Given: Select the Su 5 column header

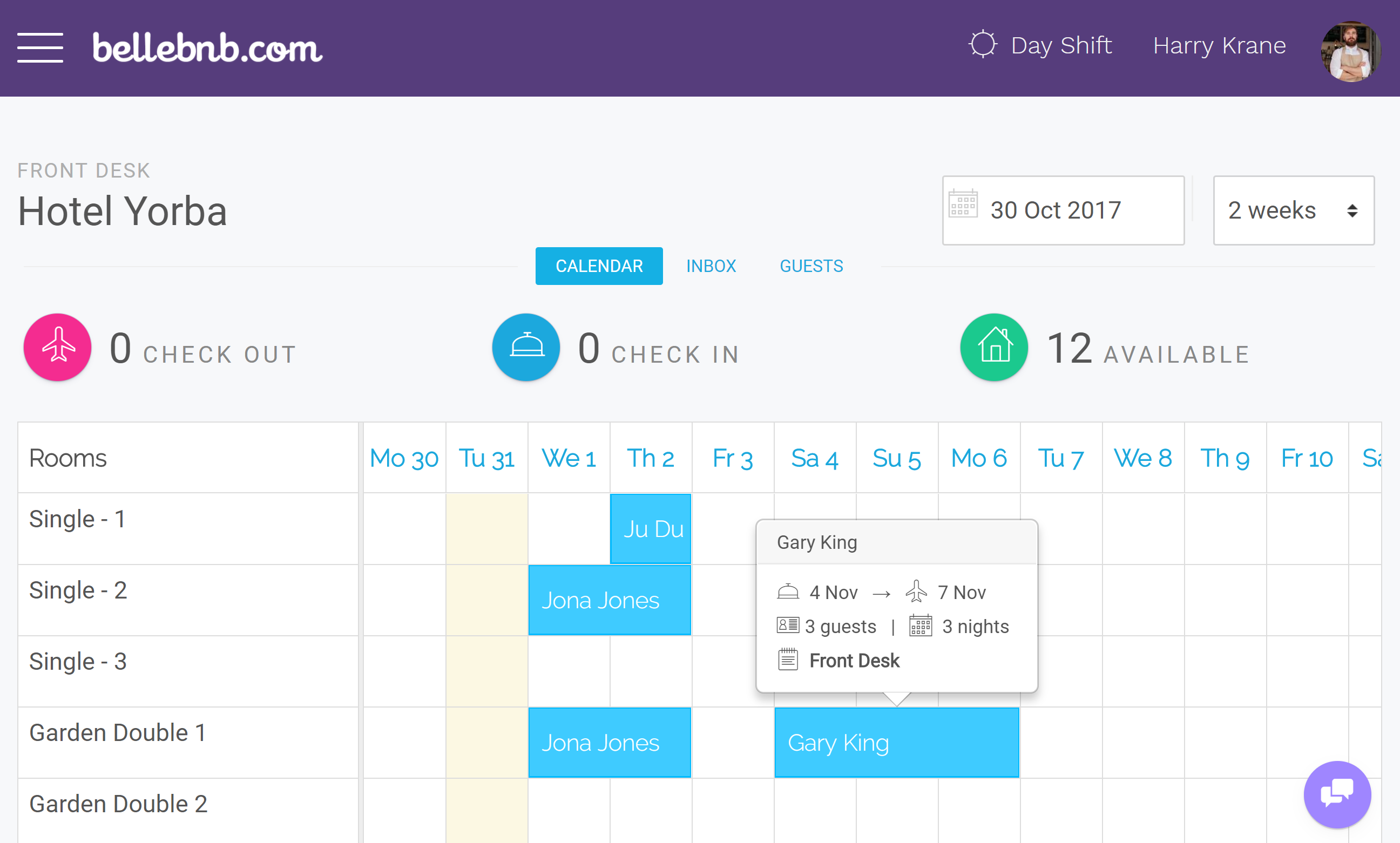Looking at the screenshot, I should coord(897,458).
